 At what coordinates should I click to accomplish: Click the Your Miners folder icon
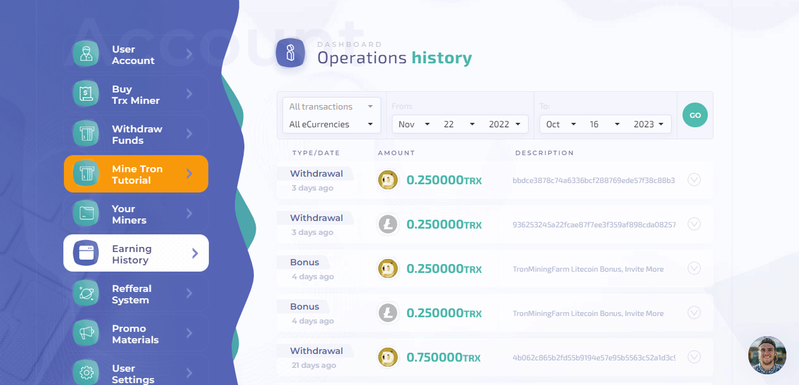click(x=86, y=213)
